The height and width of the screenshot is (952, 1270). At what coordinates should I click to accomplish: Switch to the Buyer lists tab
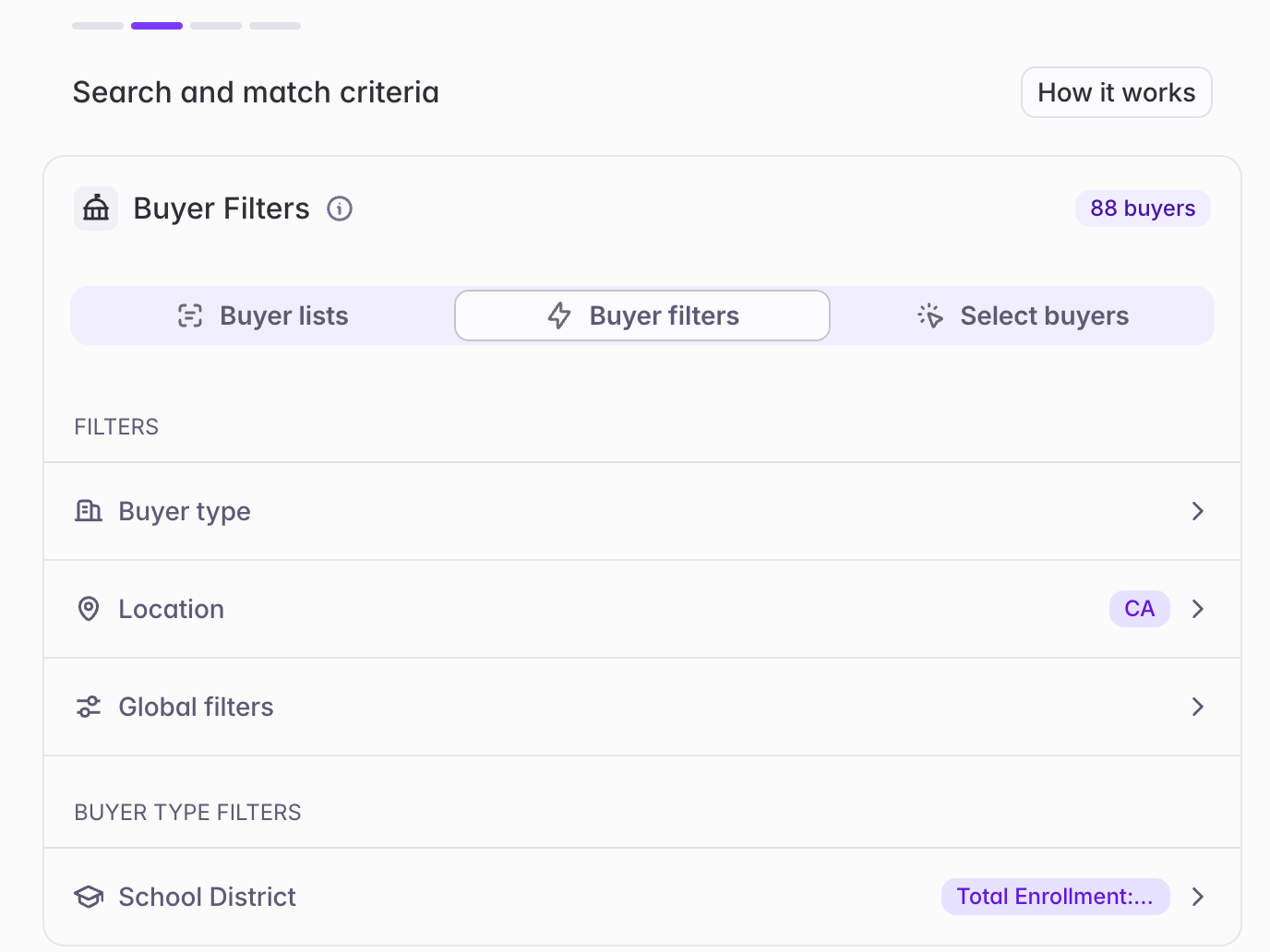263,315
